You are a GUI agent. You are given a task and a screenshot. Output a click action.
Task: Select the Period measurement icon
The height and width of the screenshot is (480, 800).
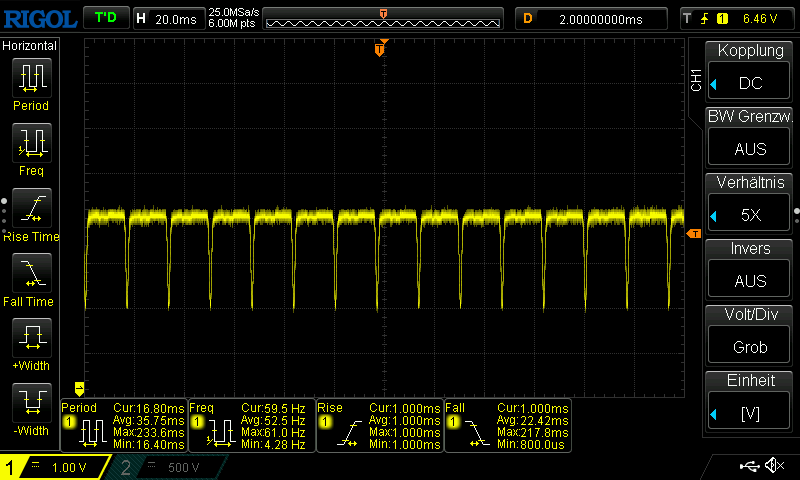point(32,78)
